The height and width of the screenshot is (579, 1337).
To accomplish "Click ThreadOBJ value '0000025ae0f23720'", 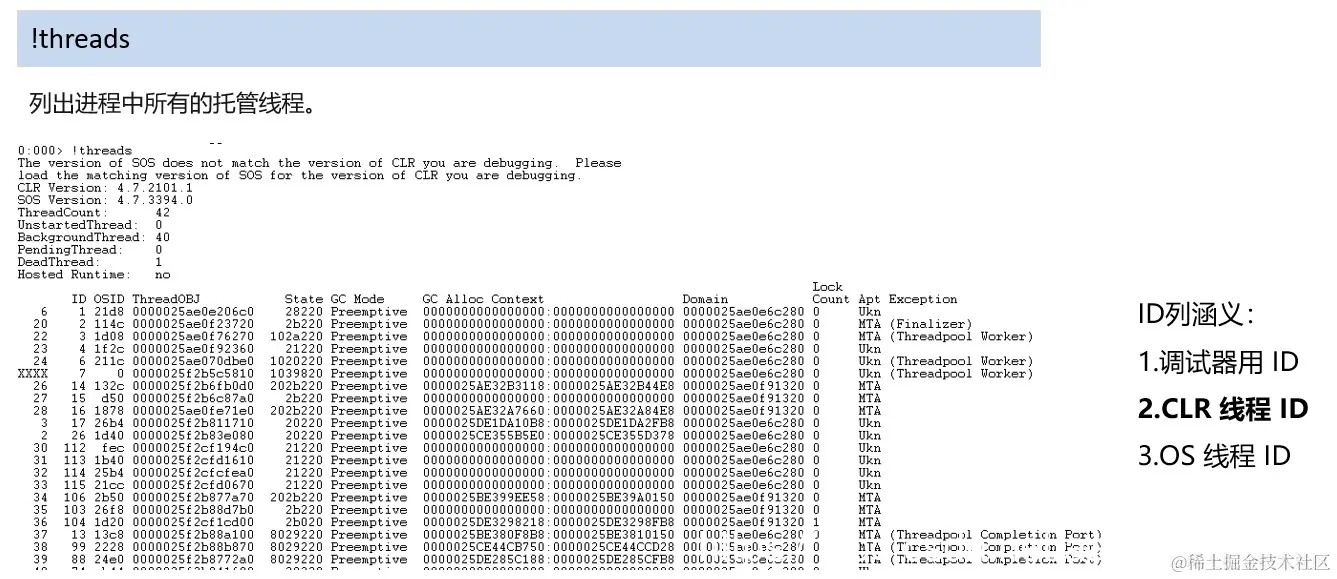I will coord(193,324).
